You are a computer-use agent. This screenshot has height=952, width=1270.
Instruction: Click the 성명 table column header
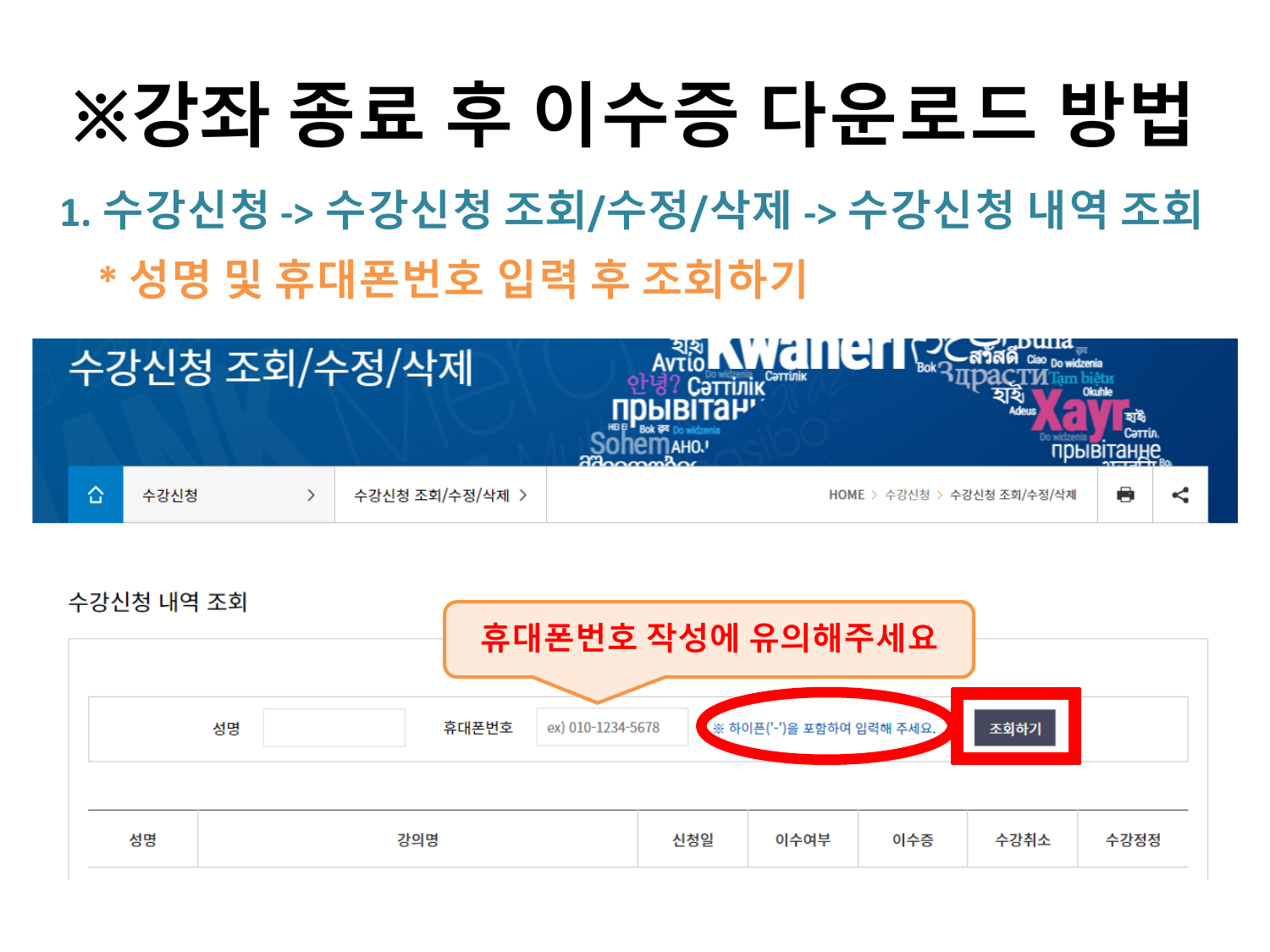pos(142,839)
